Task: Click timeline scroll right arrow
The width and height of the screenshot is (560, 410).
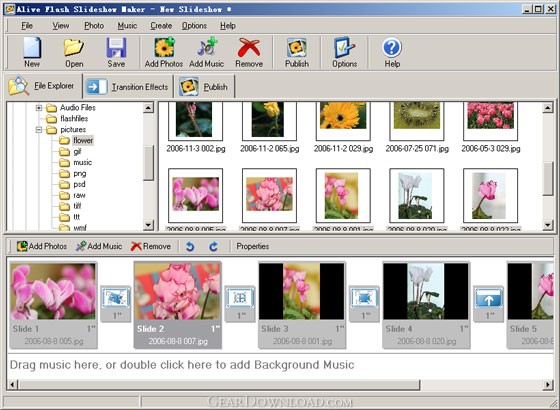Action: pos(548,385)
